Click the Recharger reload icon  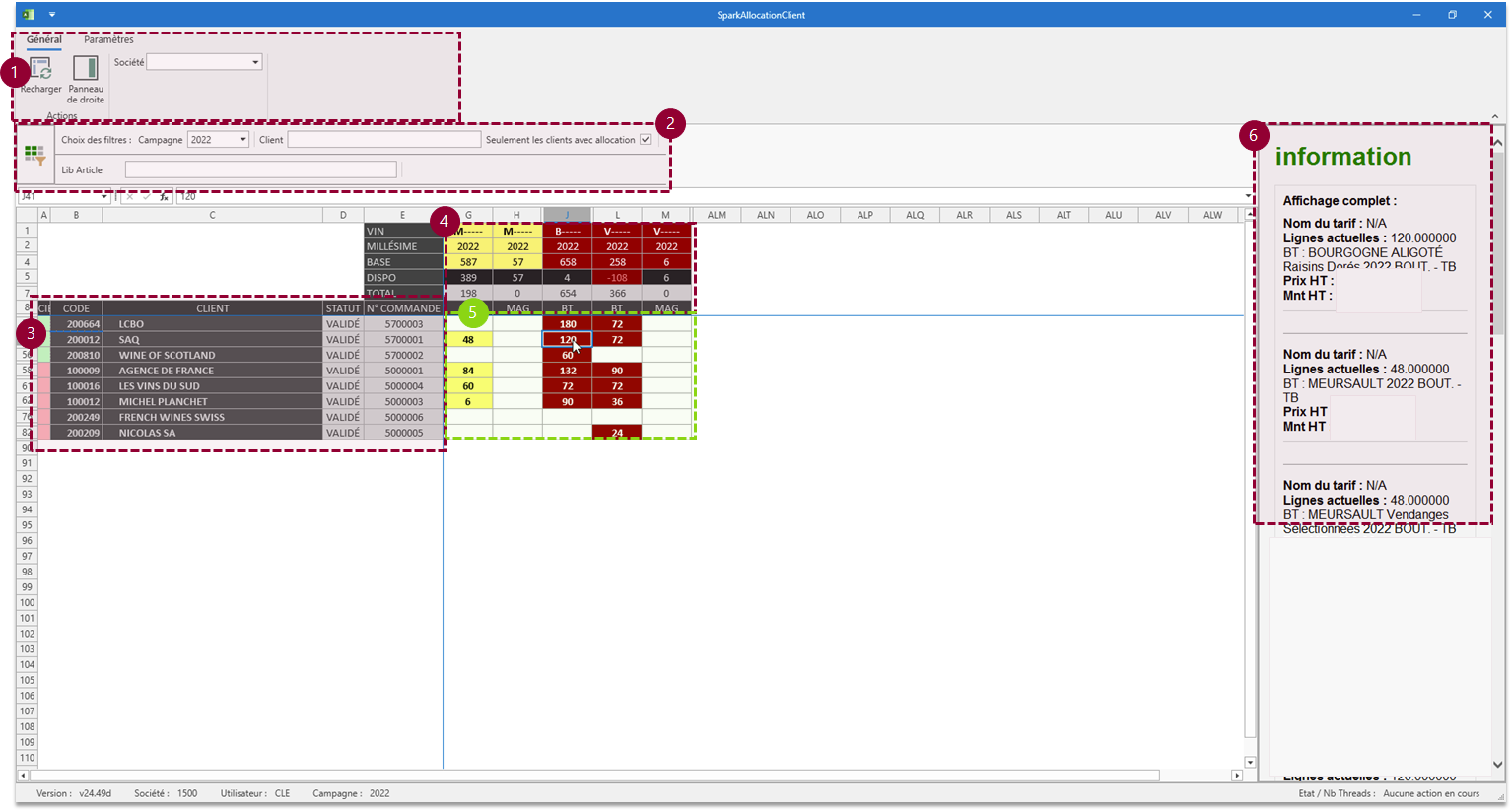pyautogui.click(x=40, y=69)
